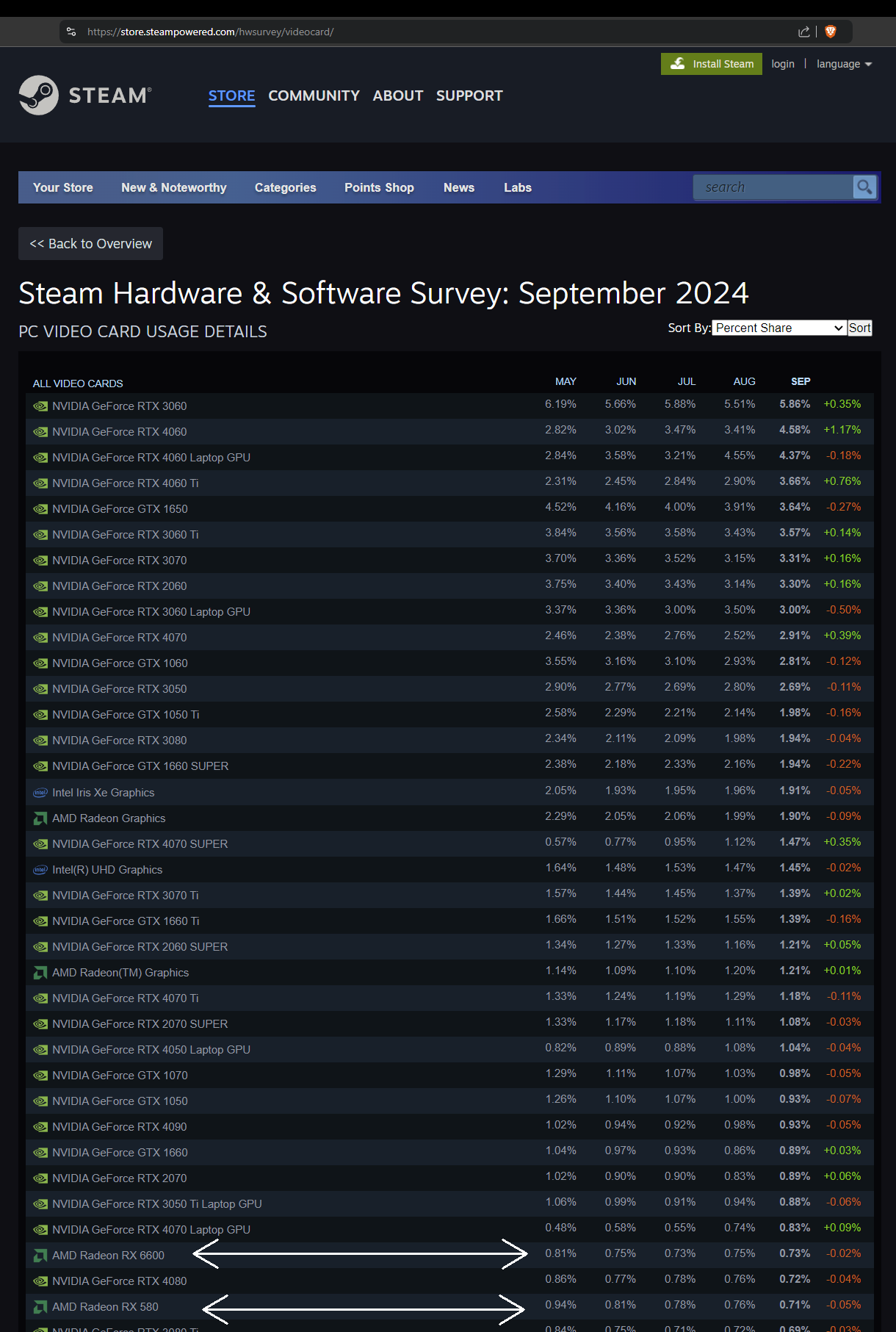Open the New & Noteworthy tab
The image size is (896, 1332).
(x=174, y=187)
